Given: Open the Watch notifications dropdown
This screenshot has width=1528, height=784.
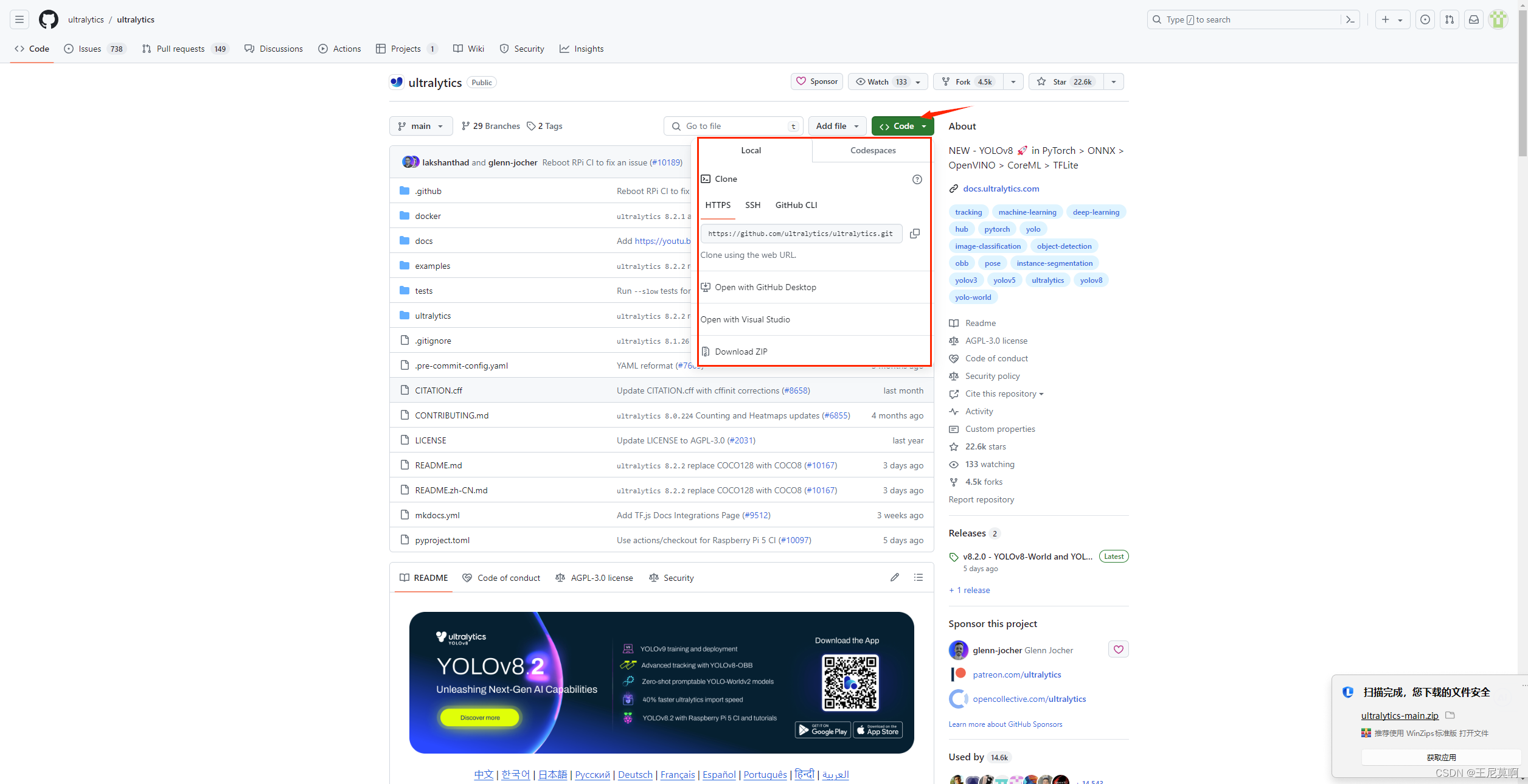Looking at the screenshot, I should pos(887,82).
